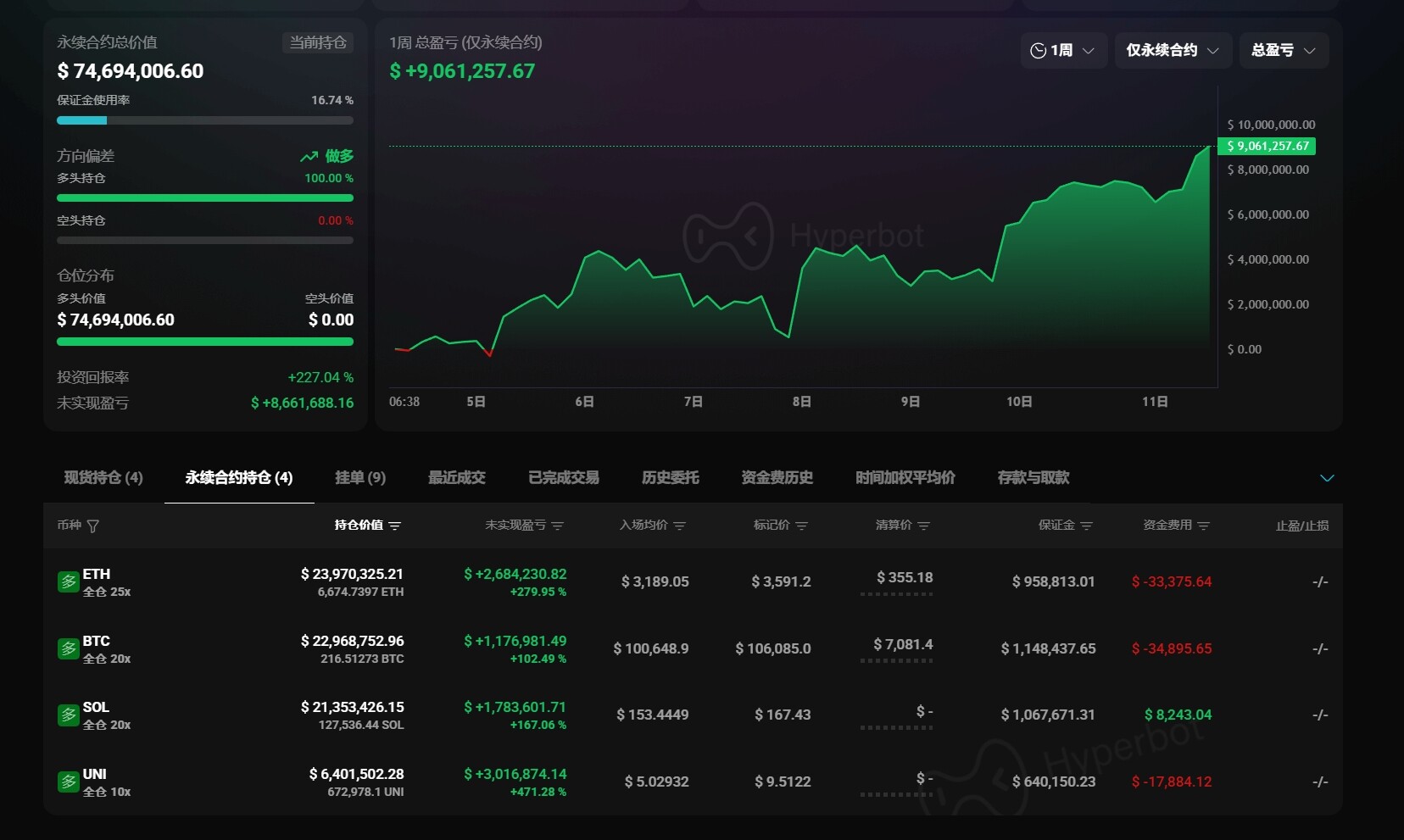Click the 保证金使用率 progress bar

coord(204,120)
